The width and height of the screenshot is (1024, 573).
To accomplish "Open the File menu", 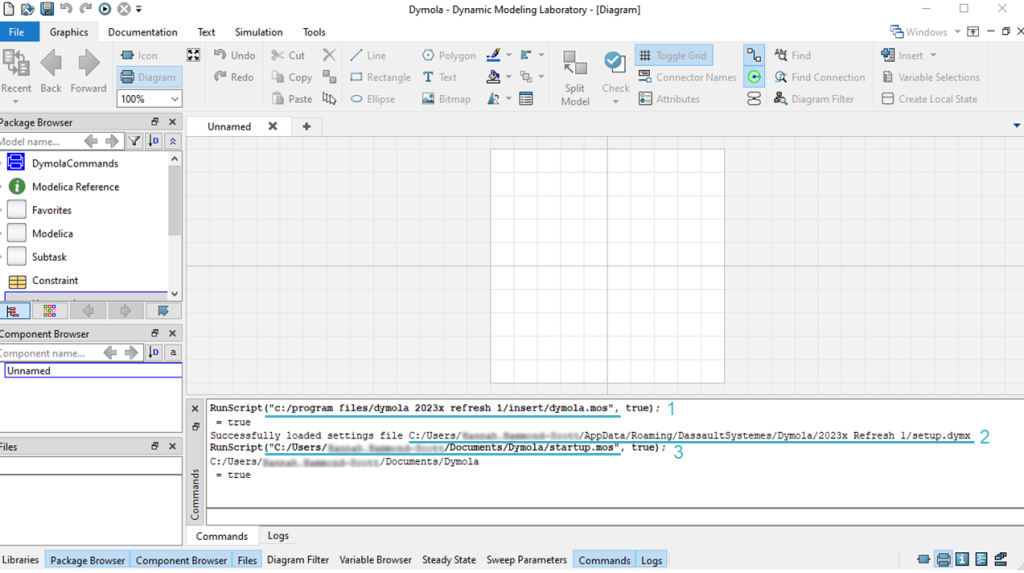I will tap(16, 32).
